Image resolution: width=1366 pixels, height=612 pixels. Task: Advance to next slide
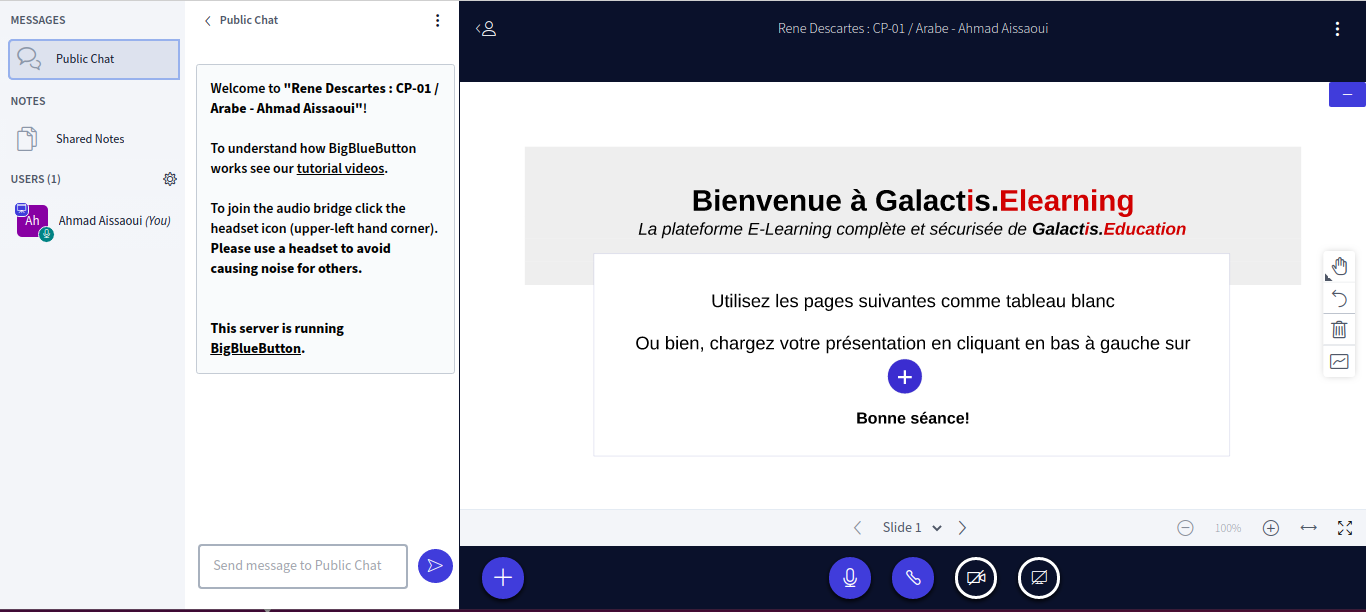(962, 528)
